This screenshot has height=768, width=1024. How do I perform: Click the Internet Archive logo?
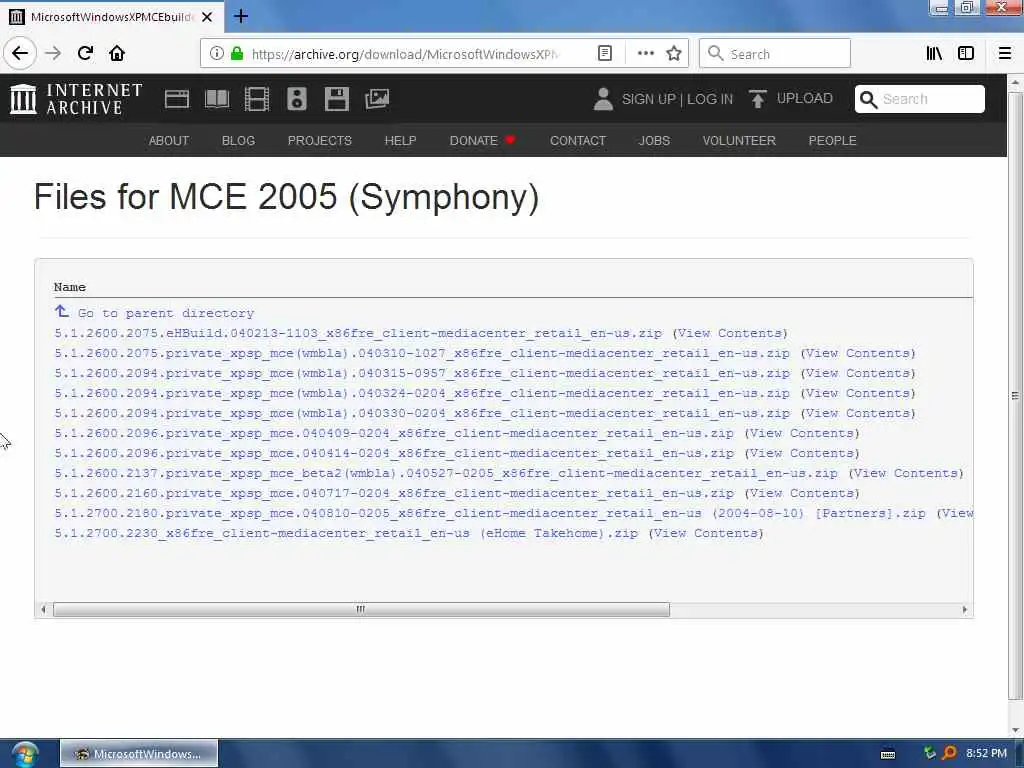tap(76, 99)
